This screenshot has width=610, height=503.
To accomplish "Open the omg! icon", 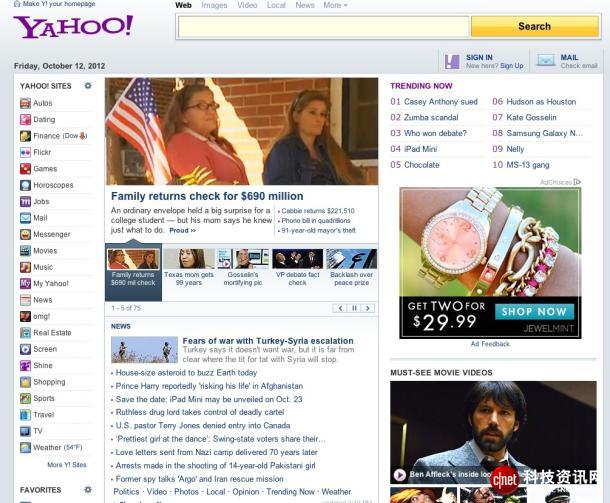I will (x=25, y=316).
